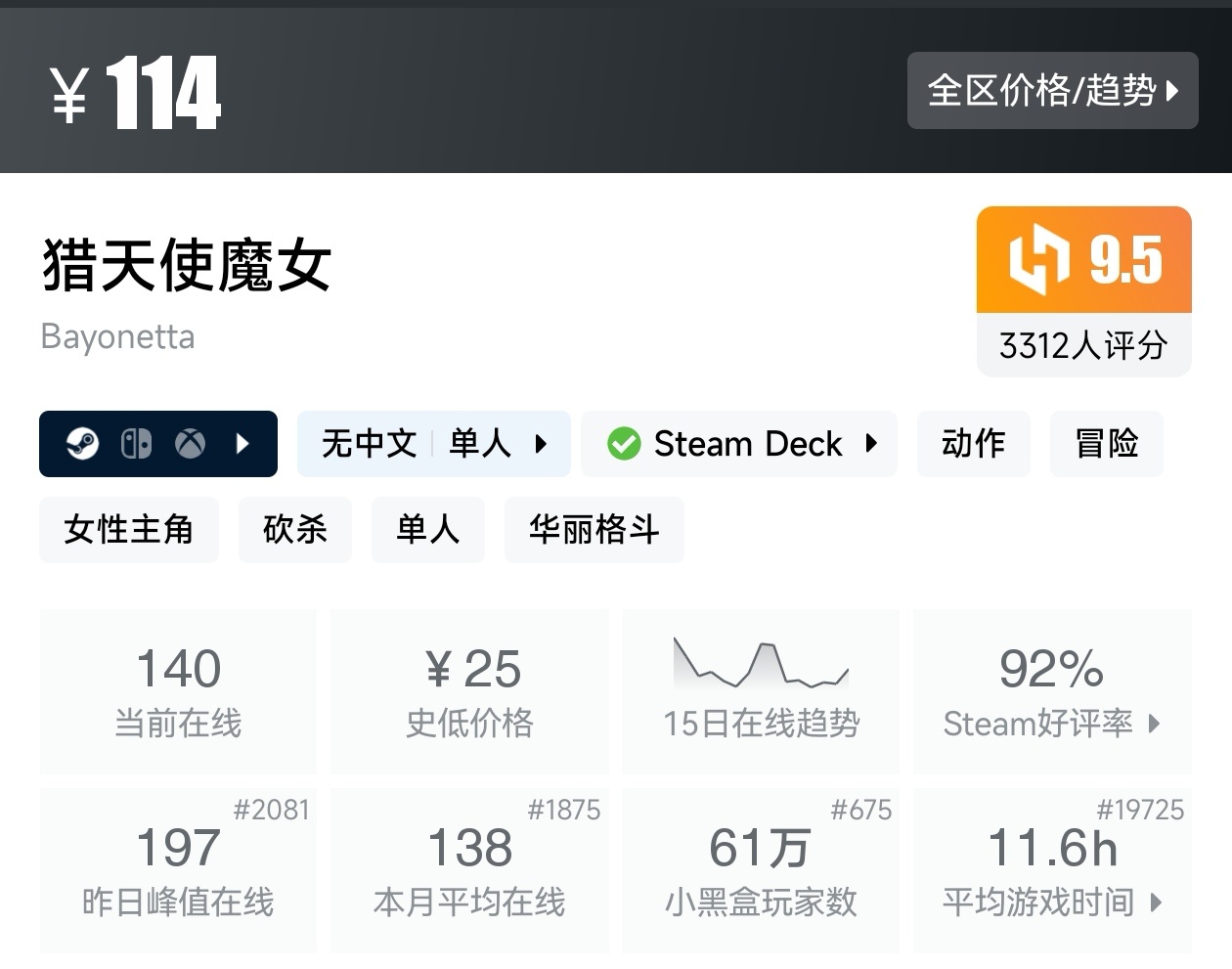
Task: Select the 女性主角 tag
Action: click(x=128, y=530)
